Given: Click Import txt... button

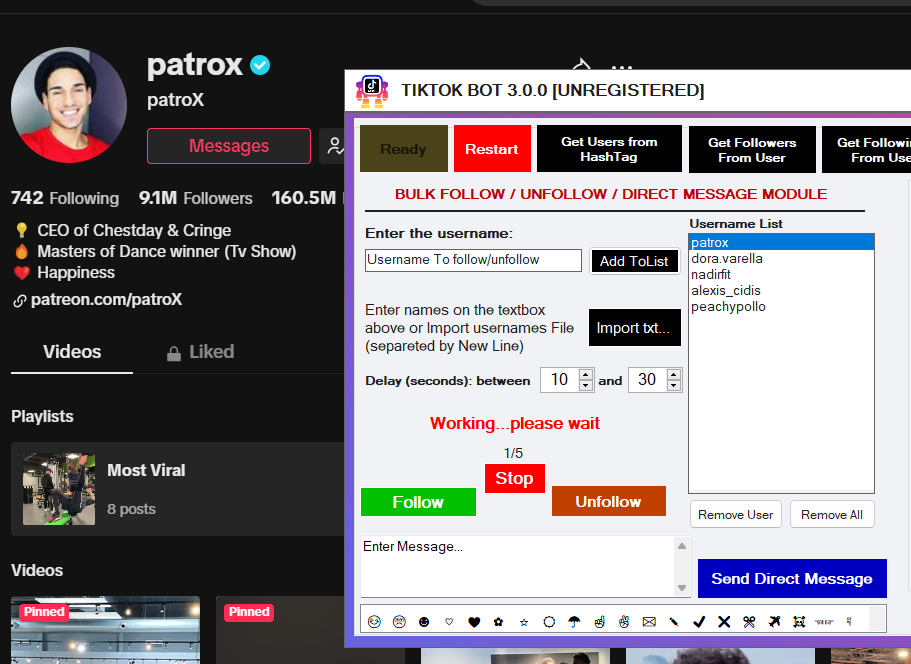Looking at the screenshot, I should tap(634, 328).
